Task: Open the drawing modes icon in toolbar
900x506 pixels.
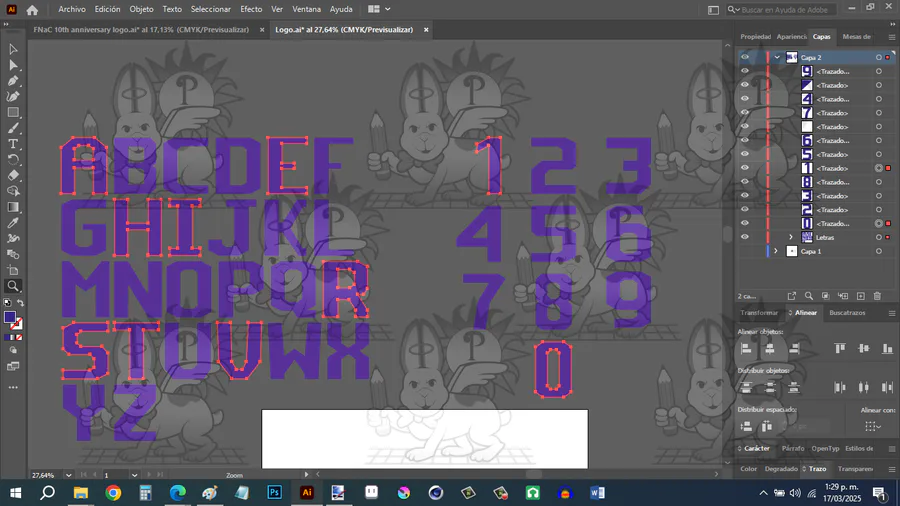Action: 13,351
